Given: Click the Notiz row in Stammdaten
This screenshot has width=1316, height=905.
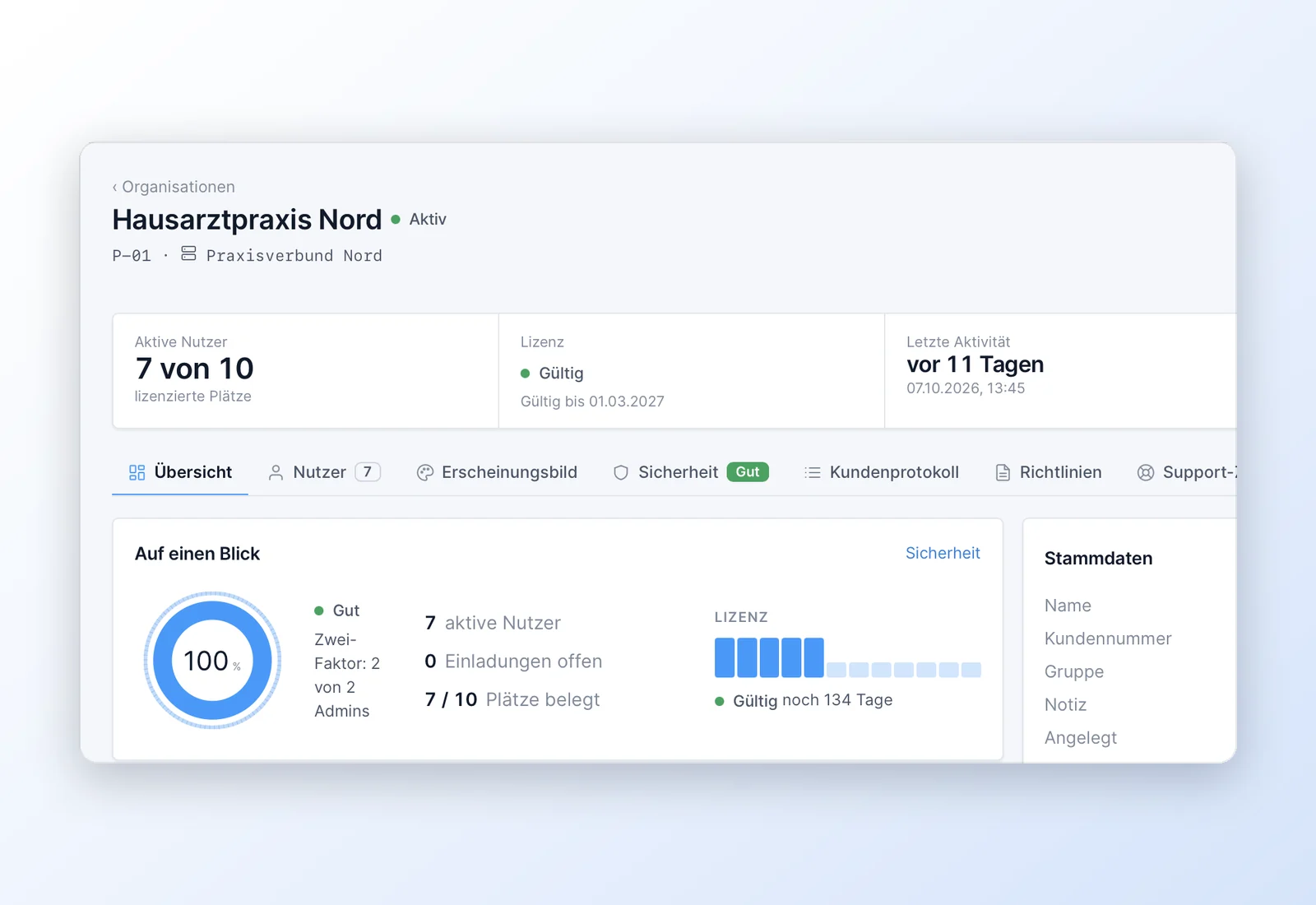Looking at the screenshot, I should pyautogui.click(x=1065, y=704).
